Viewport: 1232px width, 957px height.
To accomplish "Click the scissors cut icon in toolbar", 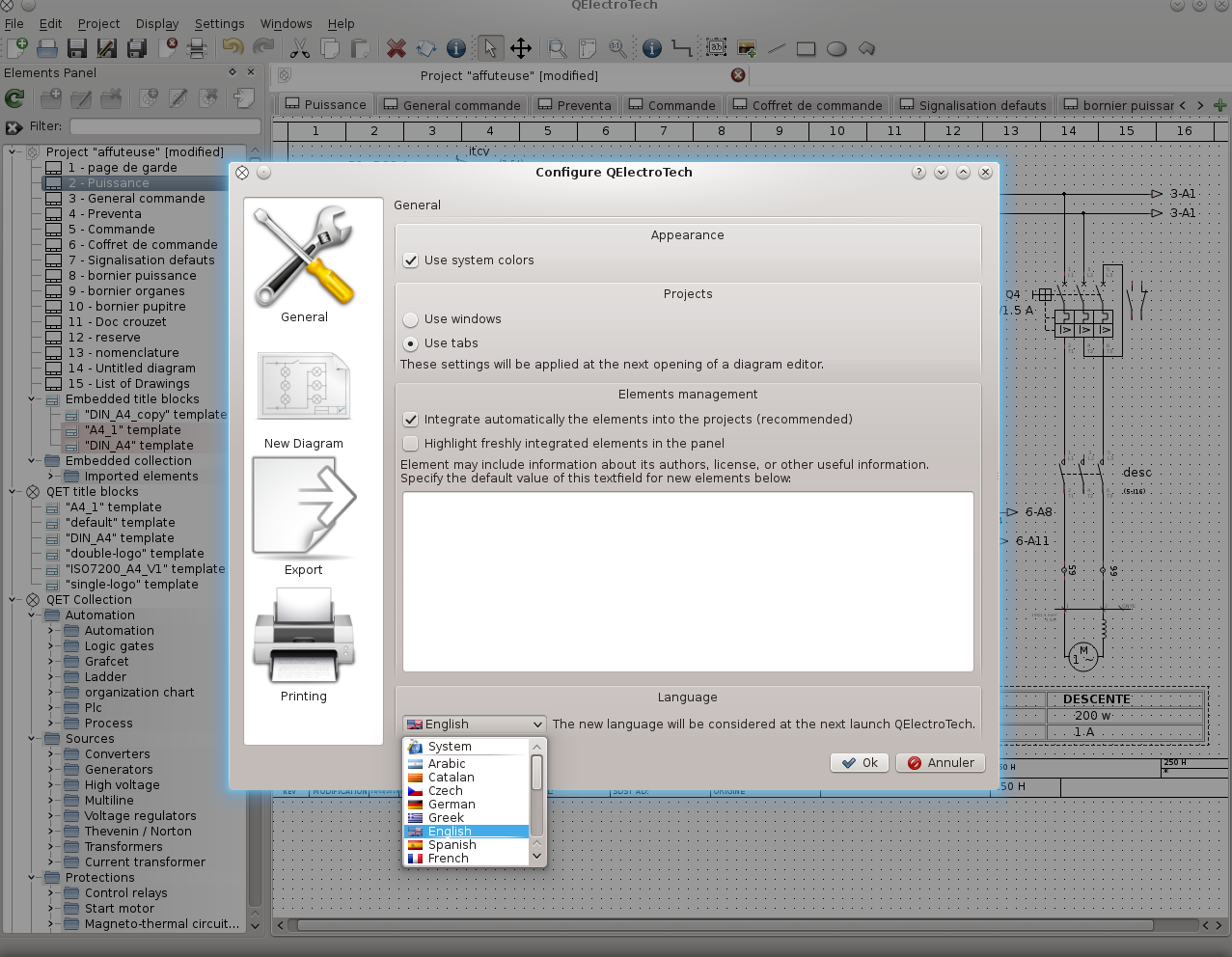I will tap(299, 48).
